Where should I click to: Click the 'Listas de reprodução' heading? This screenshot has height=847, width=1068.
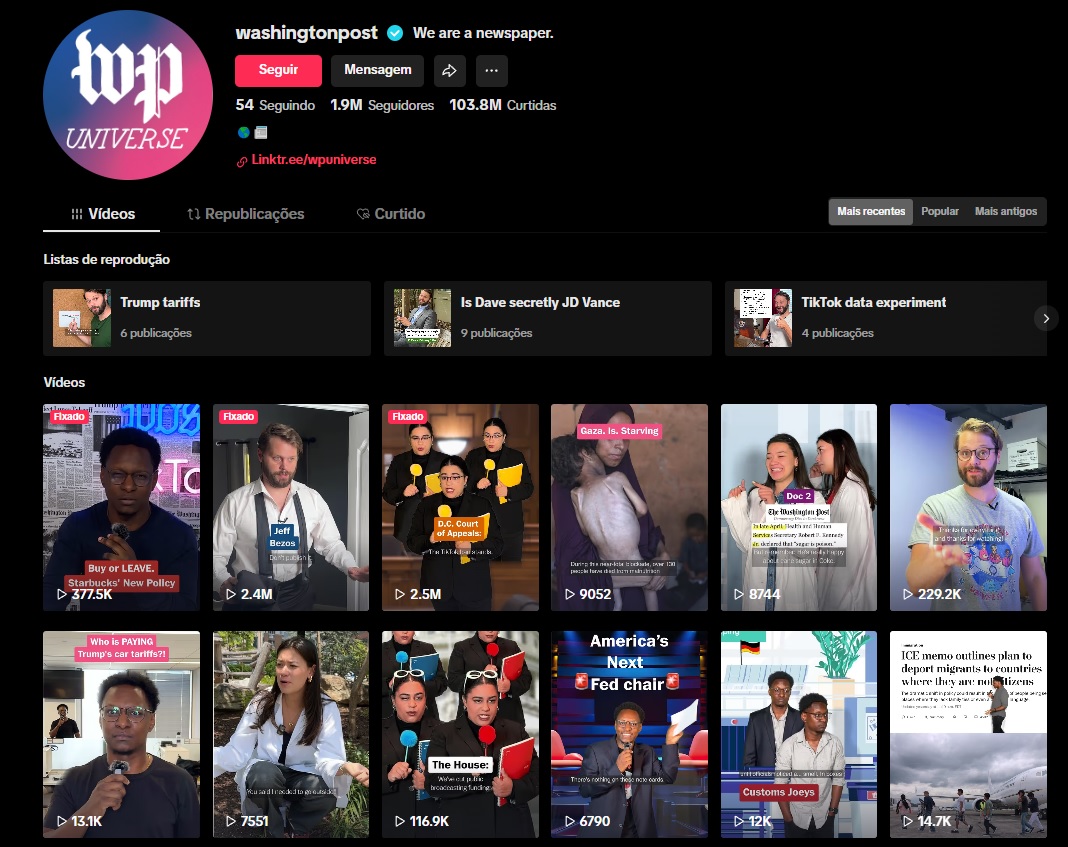click(x=107, y=259)
